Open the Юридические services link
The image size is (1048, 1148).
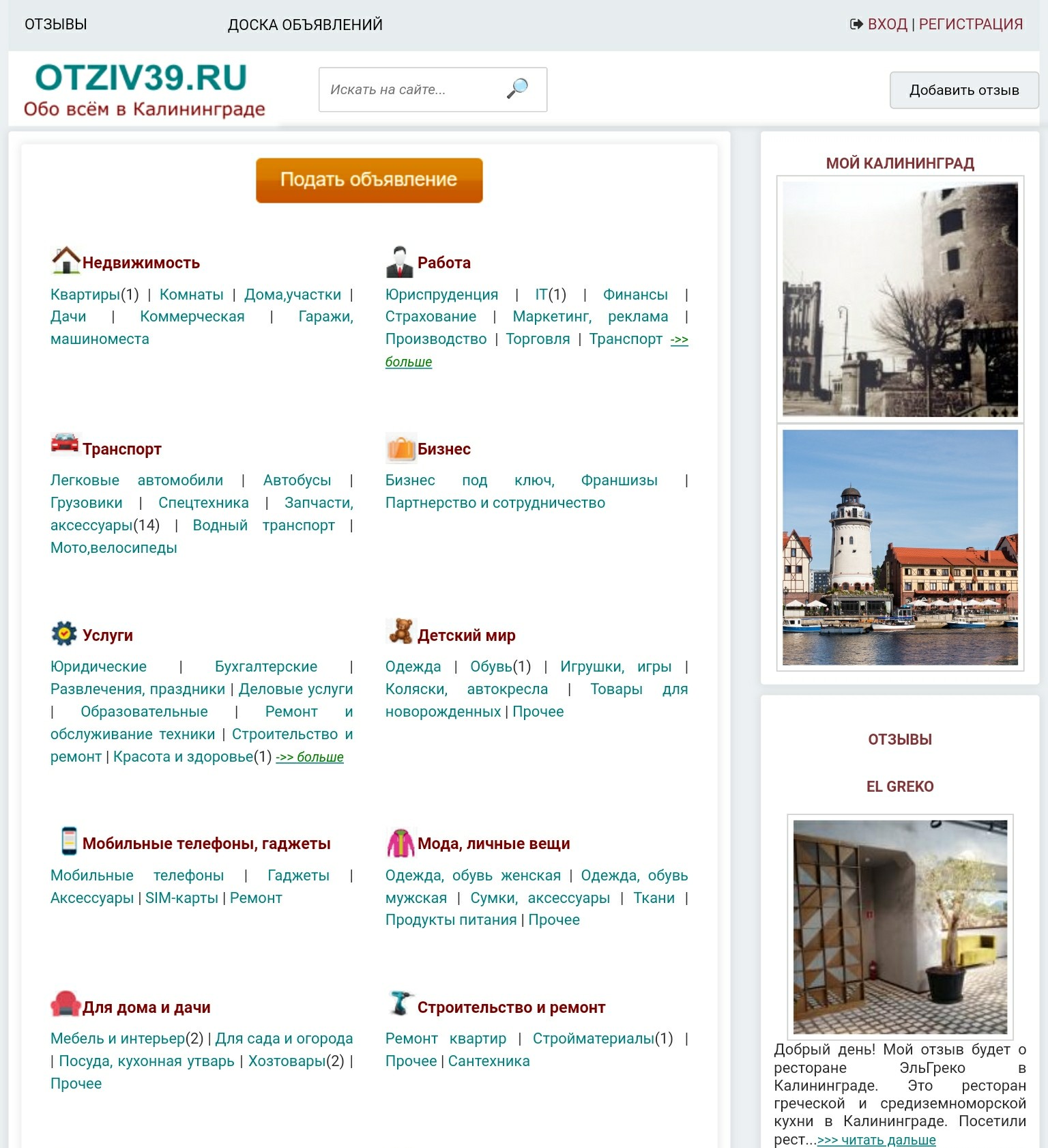(99, 666)
